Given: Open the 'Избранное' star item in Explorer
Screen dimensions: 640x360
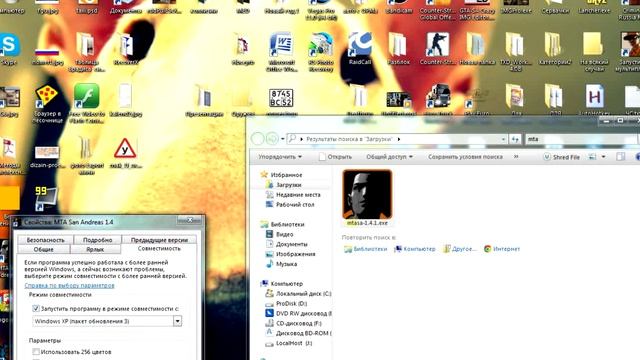Looking at the screenshot, I should tap(281, 175).
